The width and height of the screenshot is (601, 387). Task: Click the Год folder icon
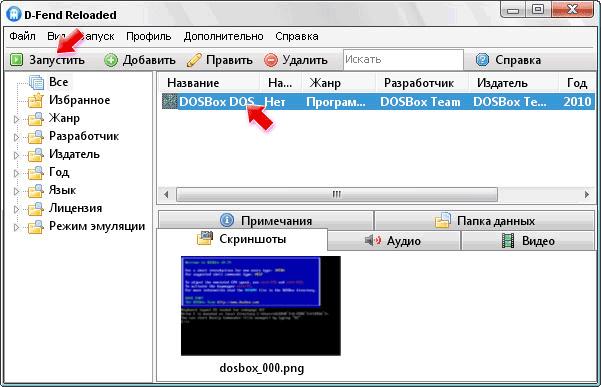click(x=36, y=172)
